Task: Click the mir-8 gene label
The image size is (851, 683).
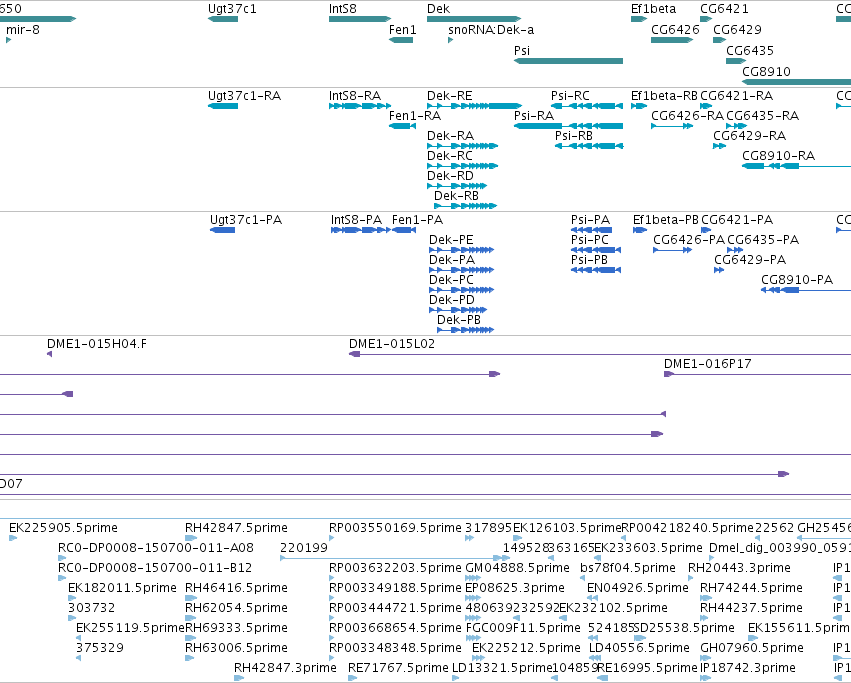Action: [x=23, y=30]
